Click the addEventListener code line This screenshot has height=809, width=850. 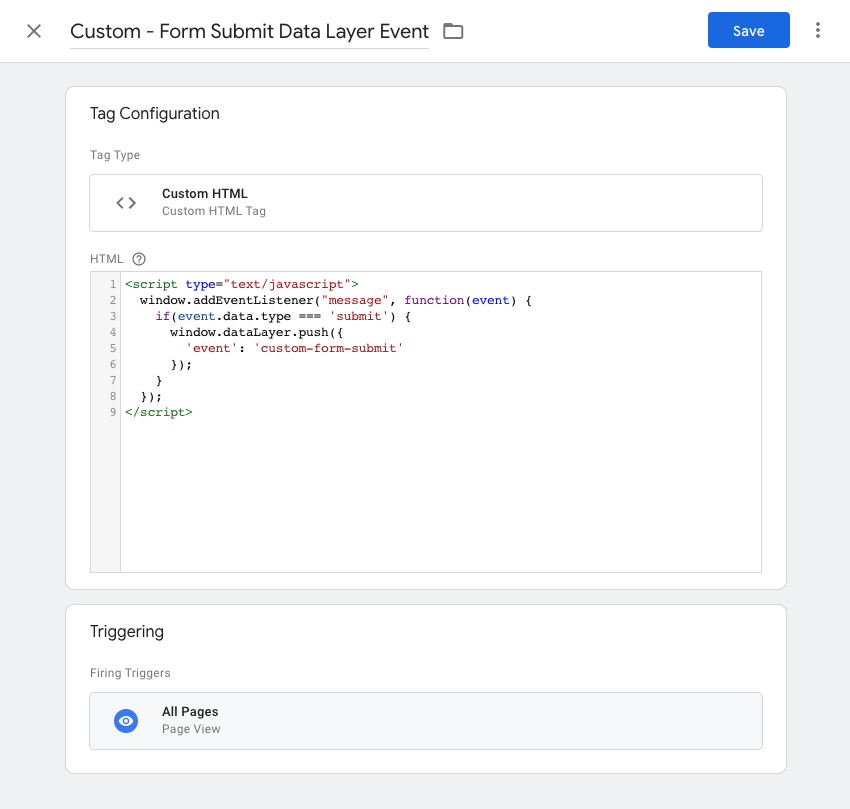coord(336,300)
